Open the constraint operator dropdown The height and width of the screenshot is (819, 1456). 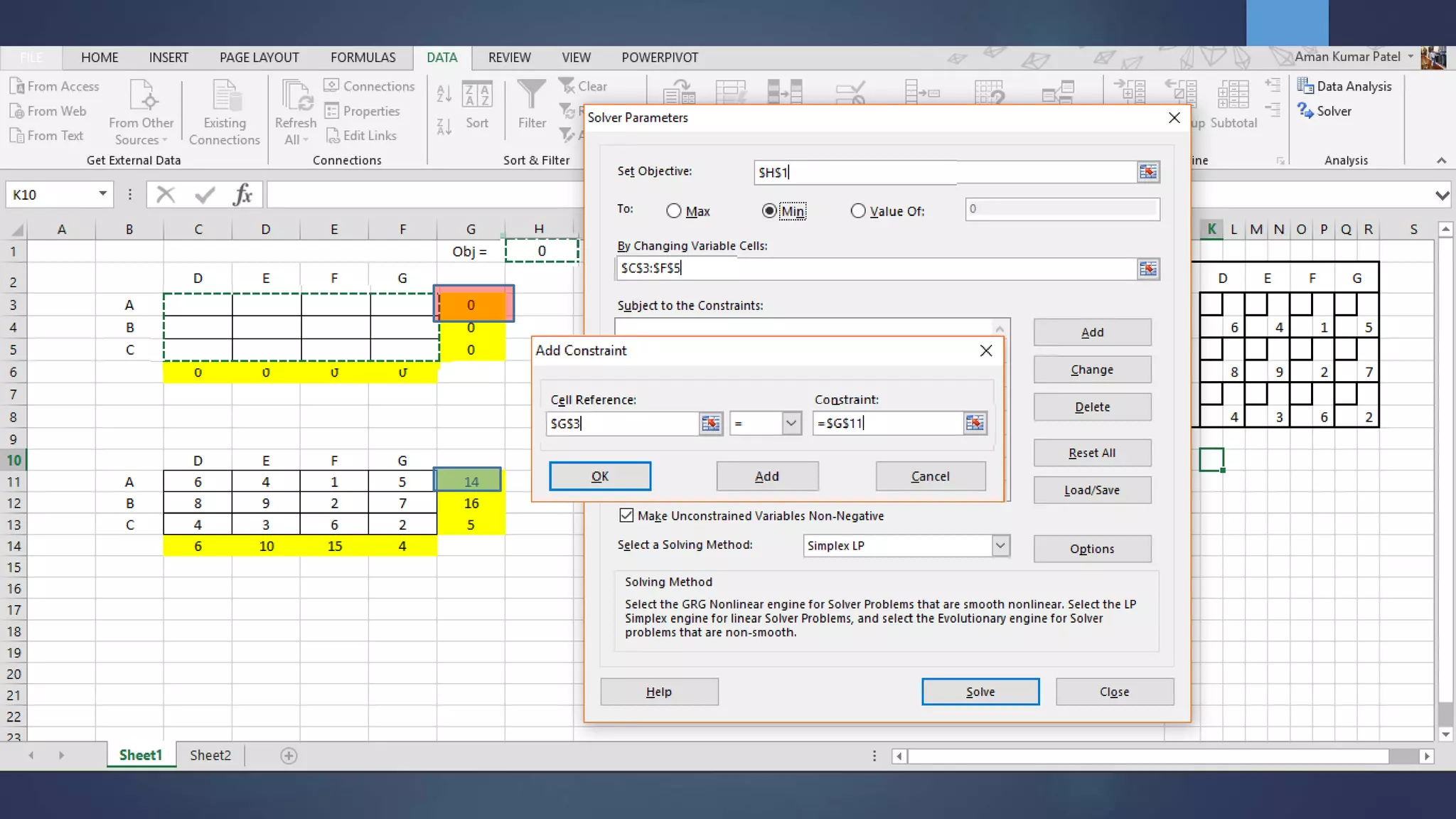[791, 424]
